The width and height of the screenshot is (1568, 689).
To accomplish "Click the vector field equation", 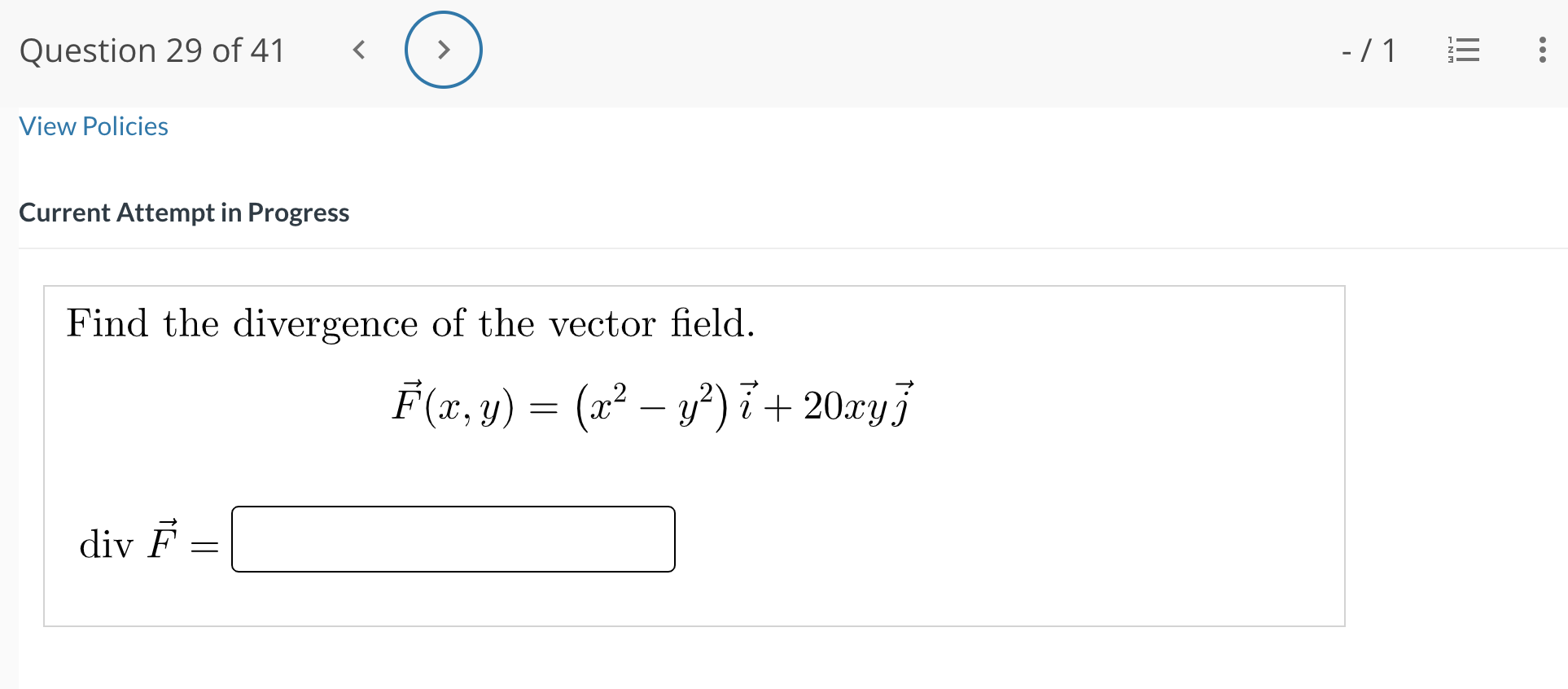I will (x=651, y=402).
